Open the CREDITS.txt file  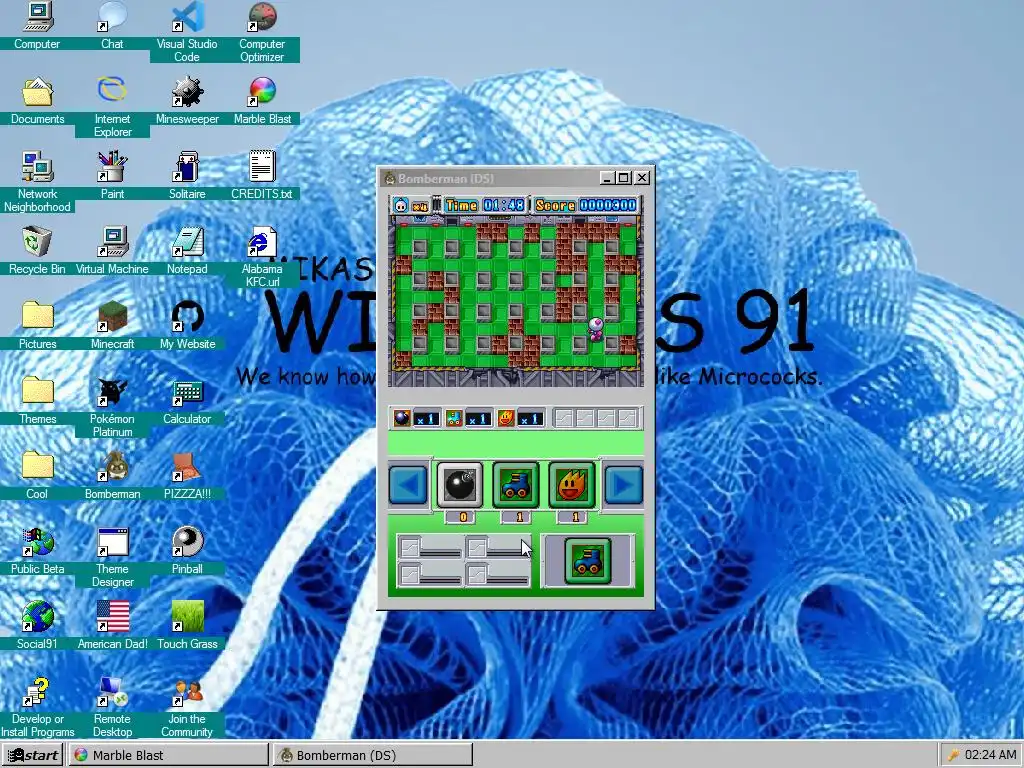click(x=262, y=175)
